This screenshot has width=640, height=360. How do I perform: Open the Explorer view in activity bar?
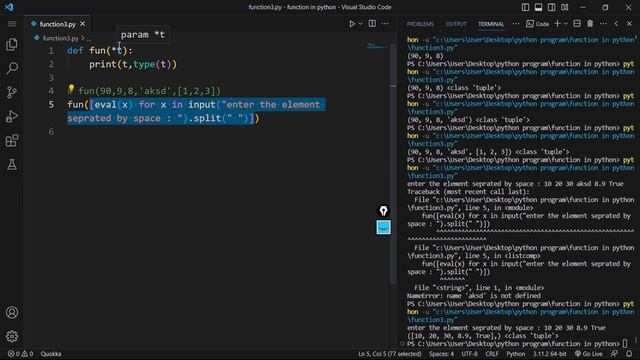coord(12,44)
